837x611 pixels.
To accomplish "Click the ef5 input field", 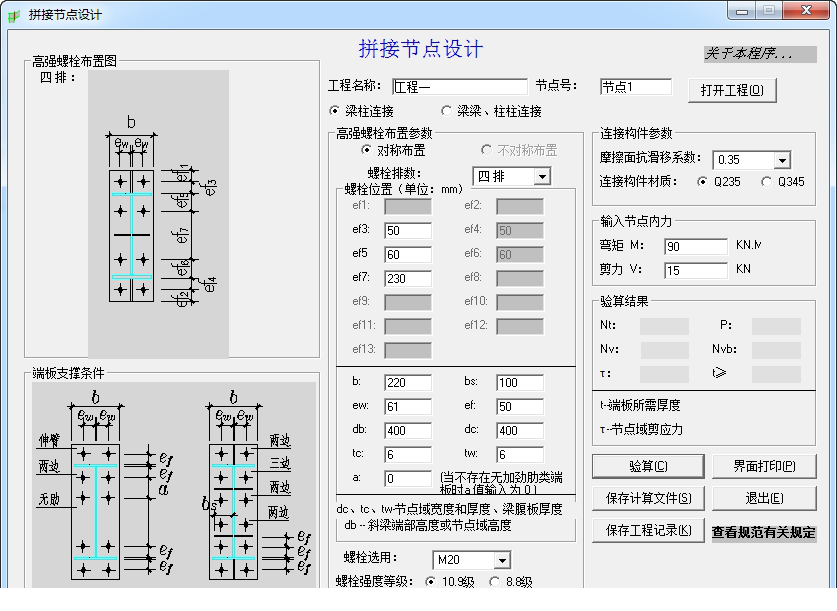I will [x=408, y=255].
